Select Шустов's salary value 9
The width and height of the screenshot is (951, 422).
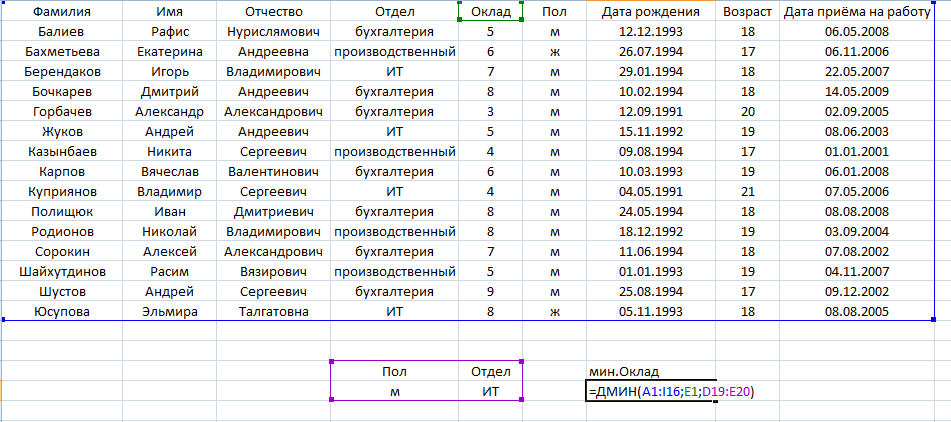490,292
